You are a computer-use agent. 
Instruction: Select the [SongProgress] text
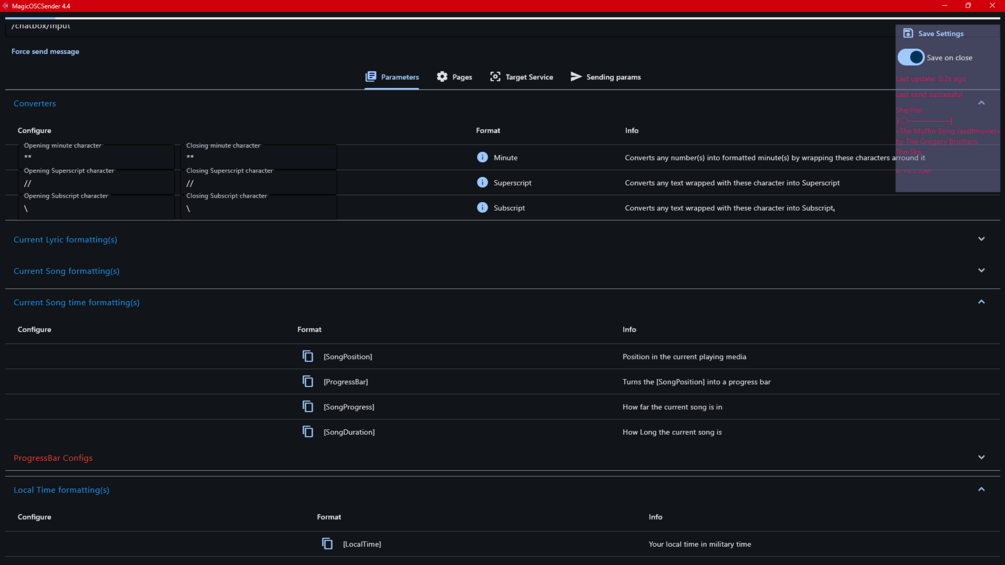point(349,407)
